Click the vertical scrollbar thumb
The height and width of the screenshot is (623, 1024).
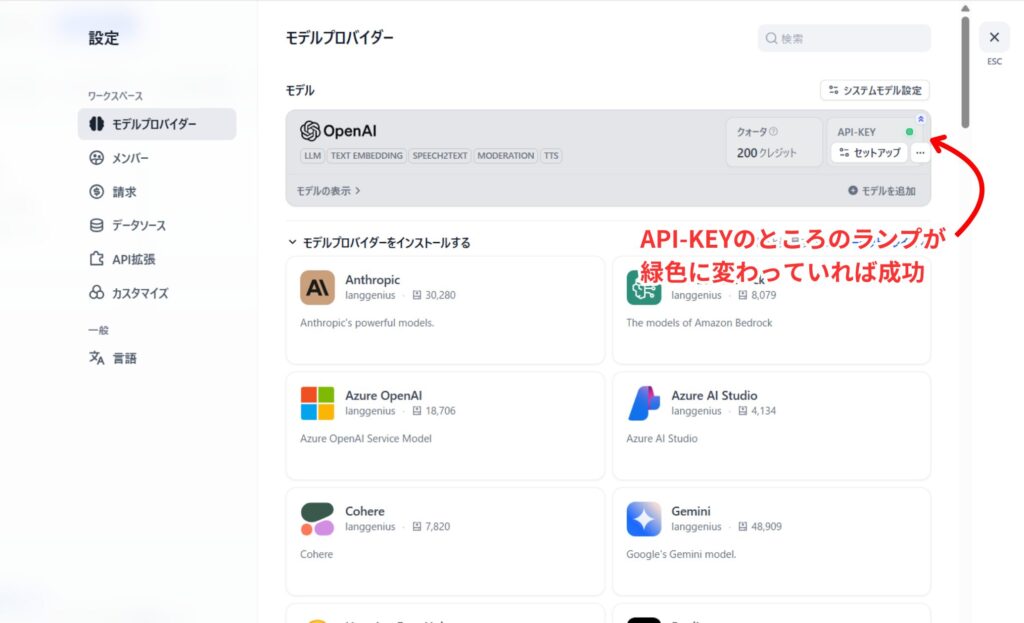pos(965,72)
